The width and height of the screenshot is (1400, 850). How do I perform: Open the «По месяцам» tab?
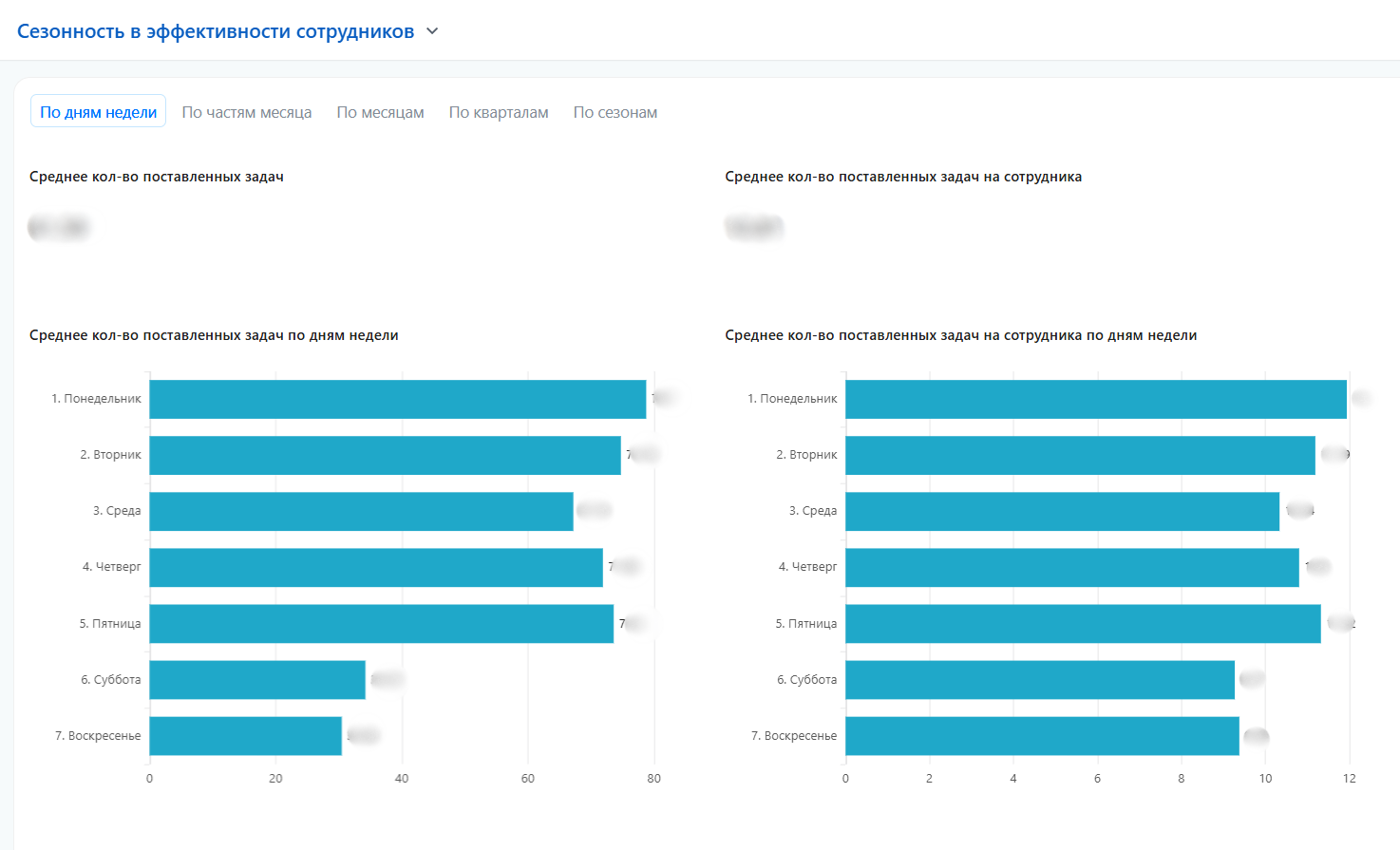pos(380,112)
